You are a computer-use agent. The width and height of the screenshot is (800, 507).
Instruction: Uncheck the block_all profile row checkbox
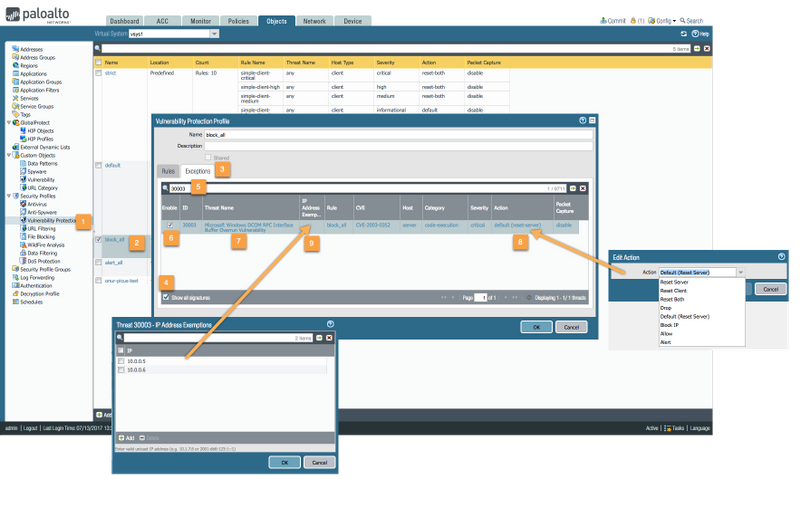98,239
